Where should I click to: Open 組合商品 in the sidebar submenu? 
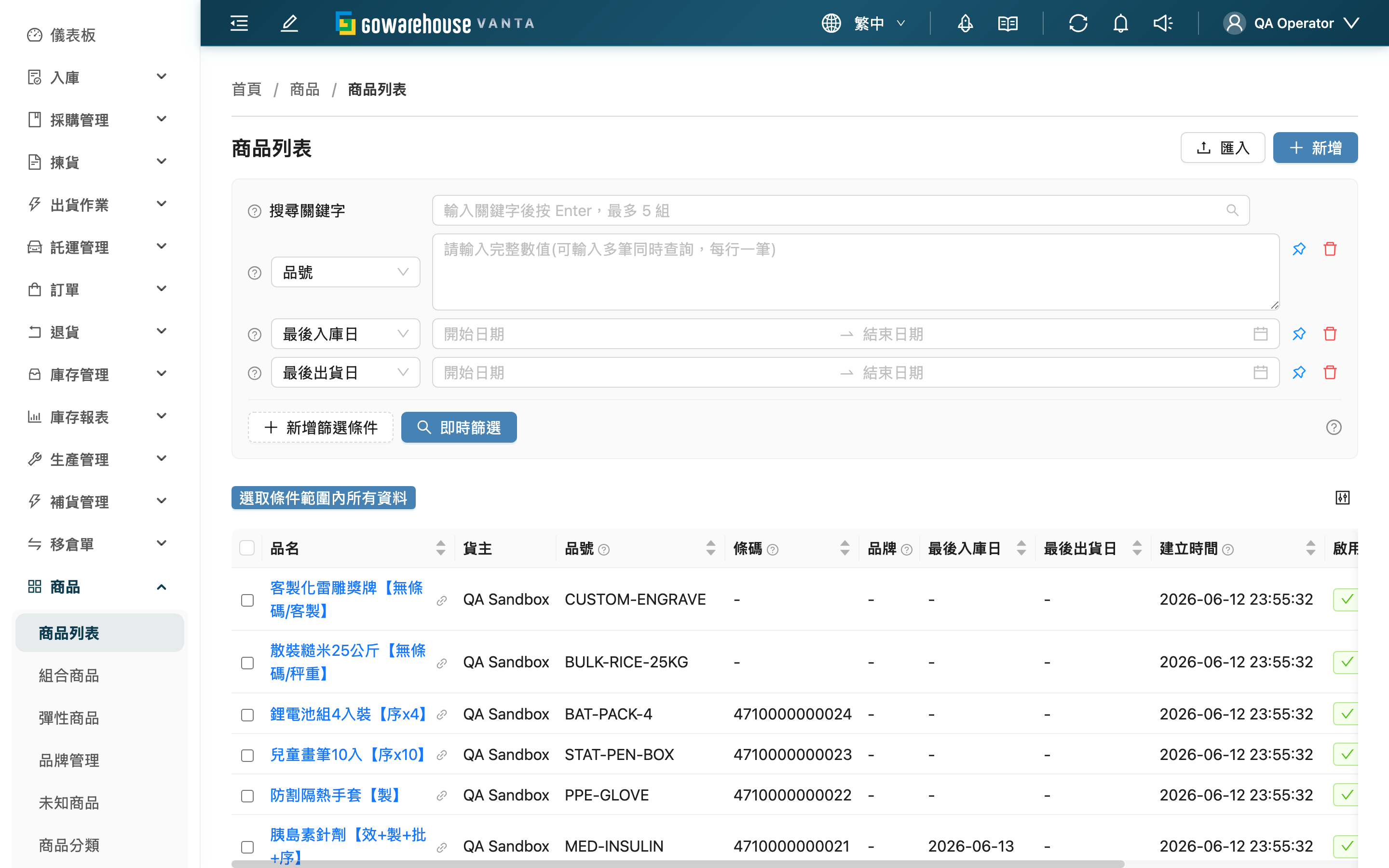pos(69,675)
